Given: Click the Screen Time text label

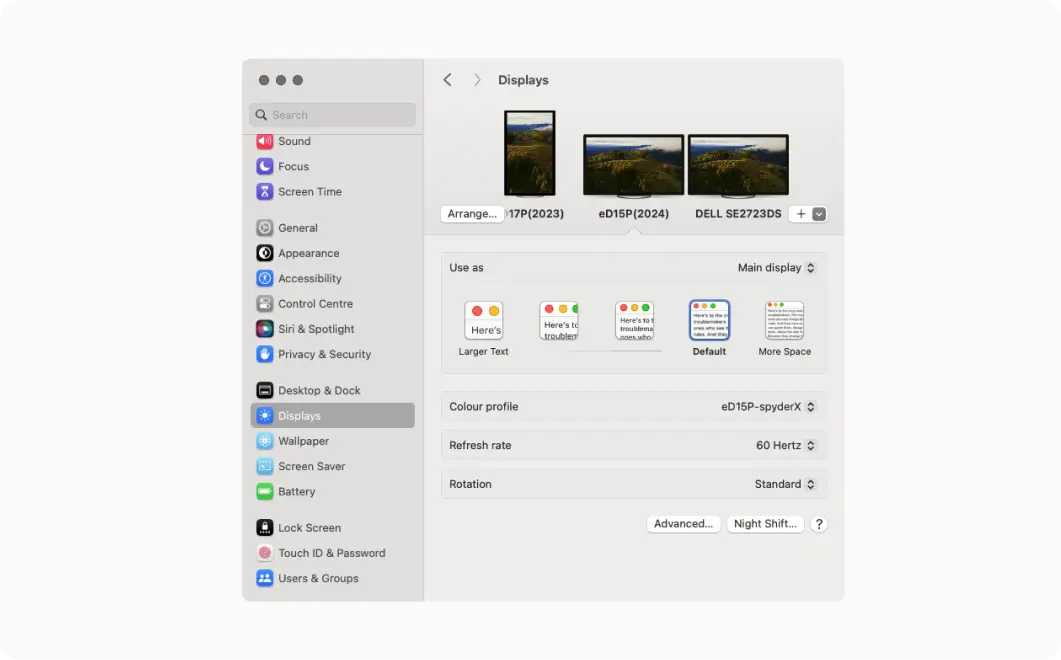Looking at the screenshot, I should tap(310, 192).
